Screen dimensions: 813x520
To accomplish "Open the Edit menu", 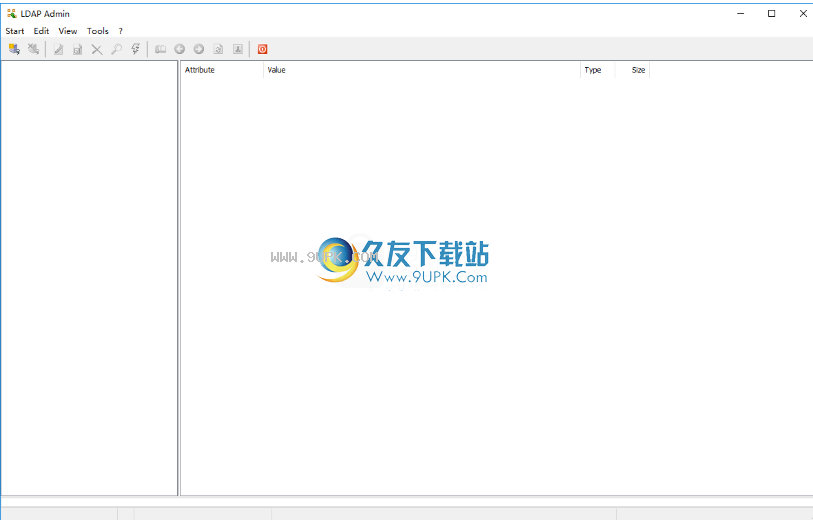I will [x=41, y=31].
